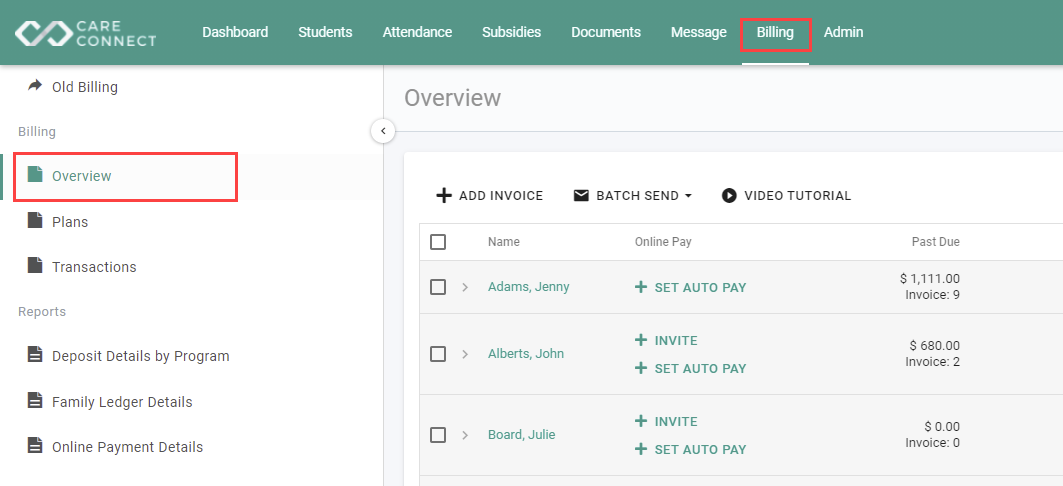Click the Care Connect logo

(85, 33)
